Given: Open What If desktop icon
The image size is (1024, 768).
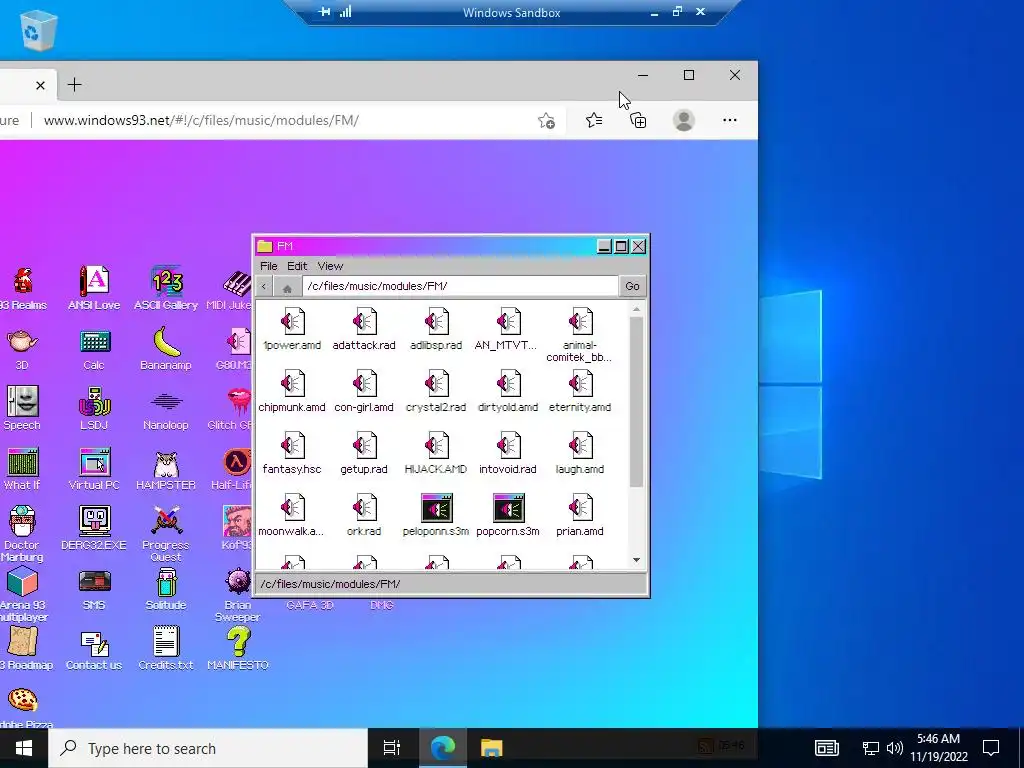Looking at the screenshot, I should pos(22,468).
